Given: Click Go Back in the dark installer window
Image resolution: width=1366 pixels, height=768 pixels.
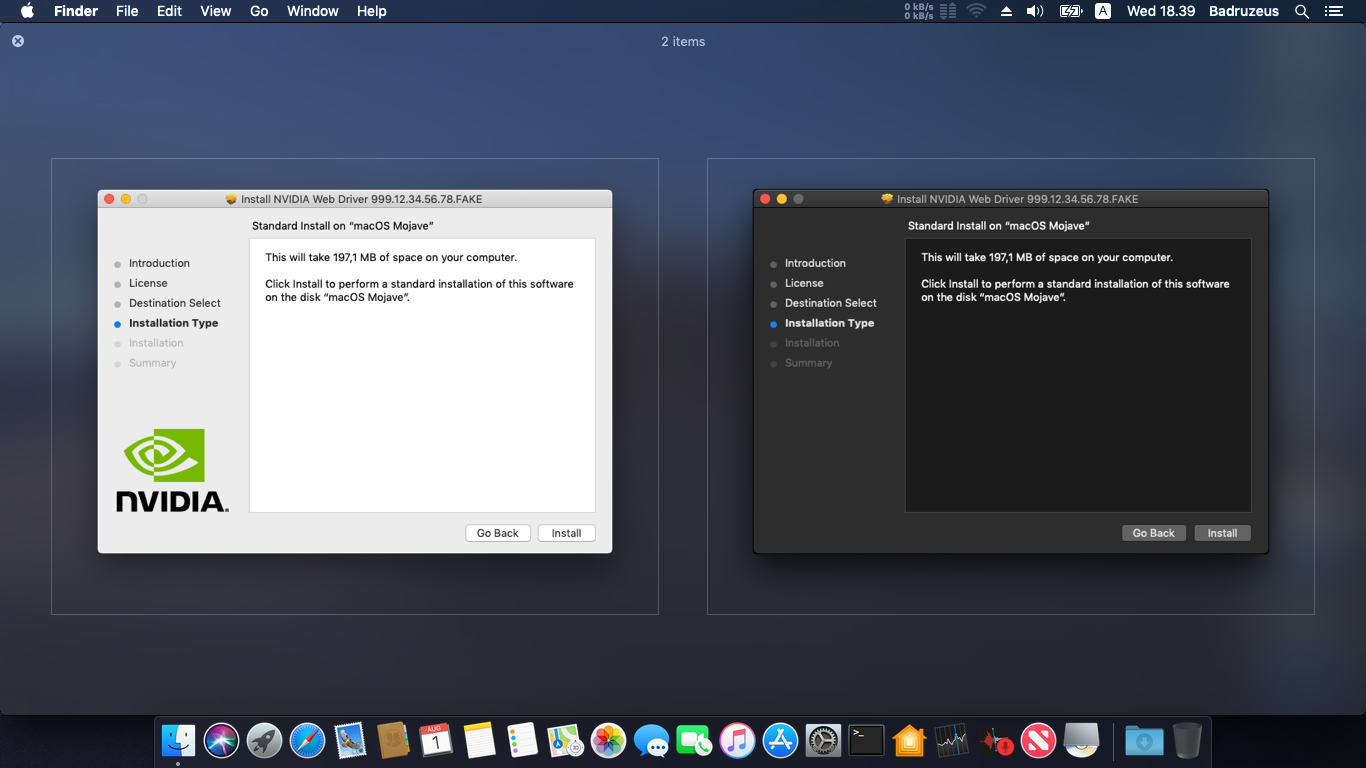Looking at the screenshot, I should pyautogui.click(x=1153, y=533).
